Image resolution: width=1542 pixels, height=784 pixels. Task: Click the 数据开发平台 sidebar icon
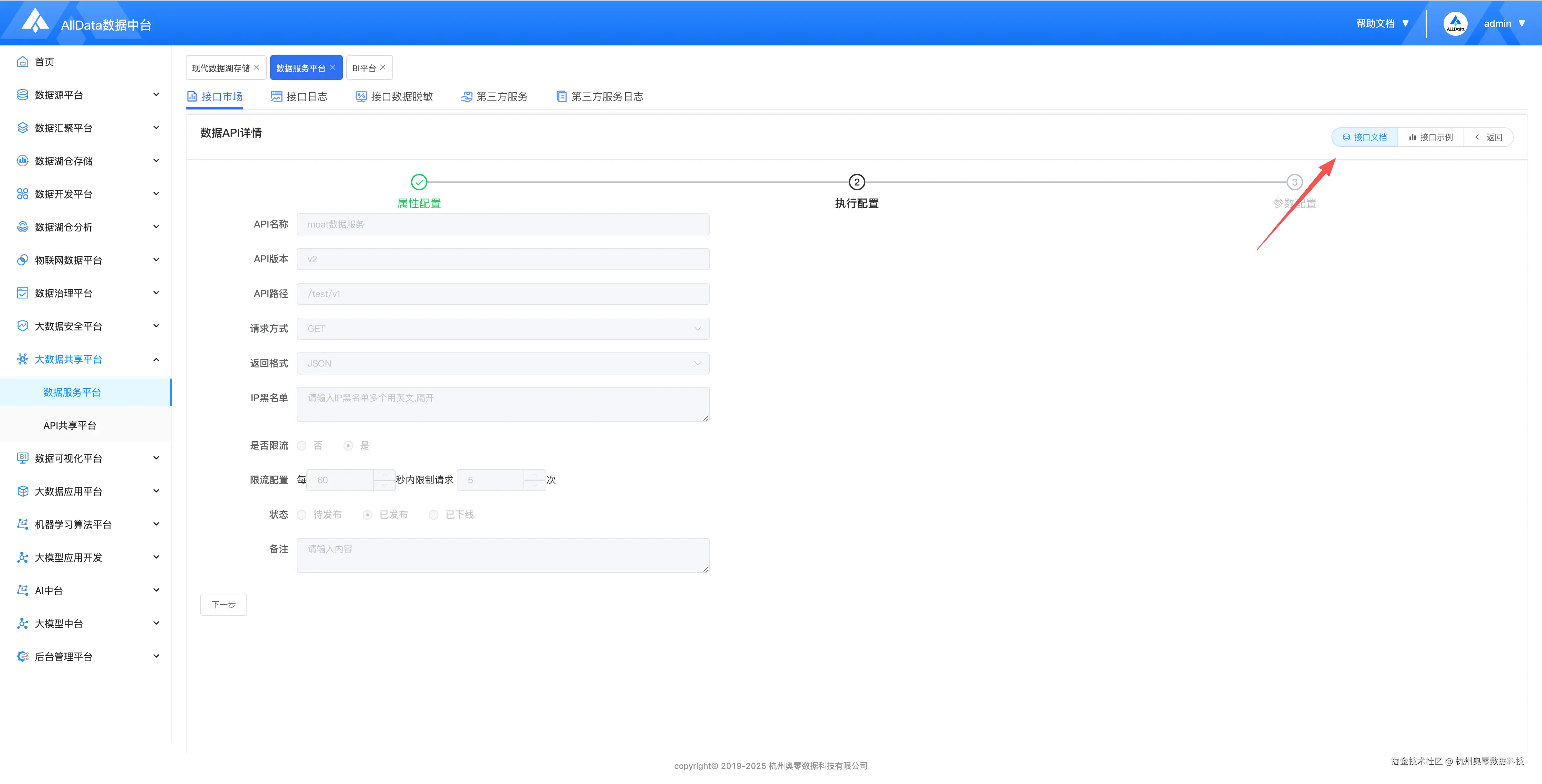23,194
